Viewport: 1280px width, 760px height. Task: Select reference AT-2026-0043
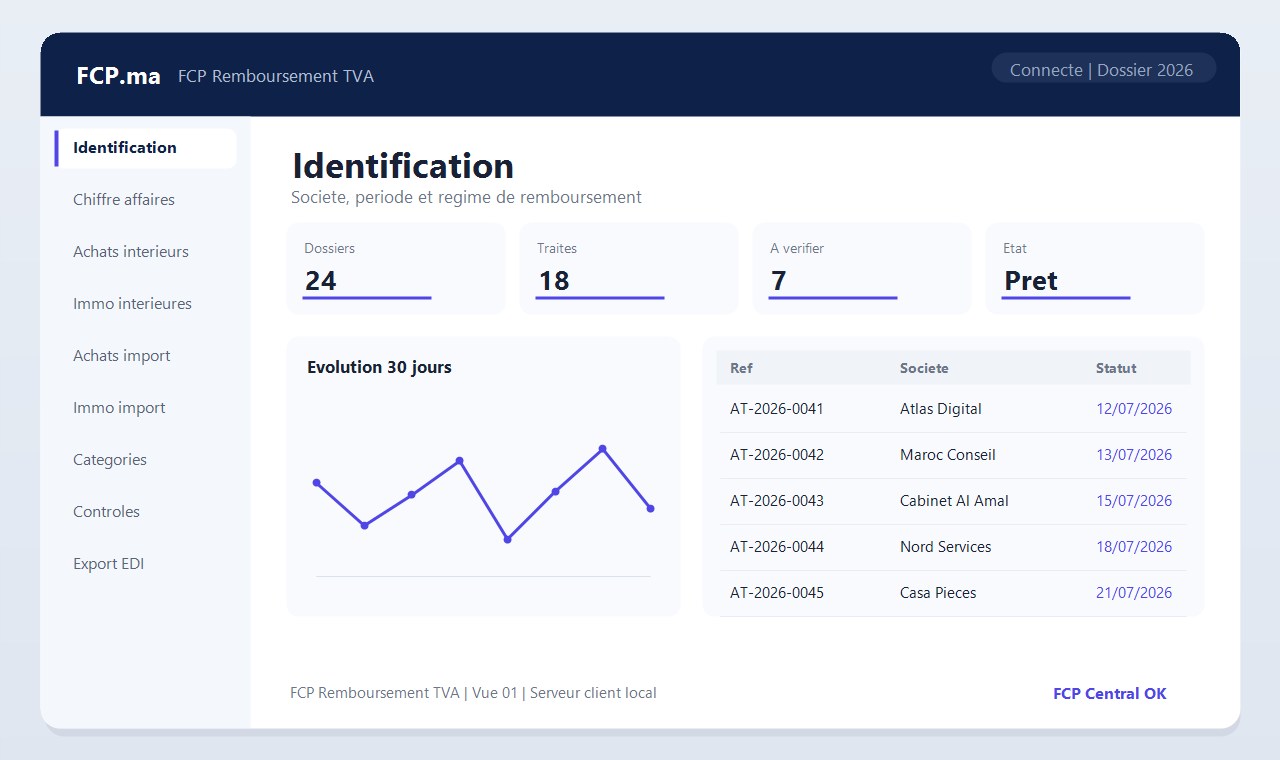pos(777,501)
